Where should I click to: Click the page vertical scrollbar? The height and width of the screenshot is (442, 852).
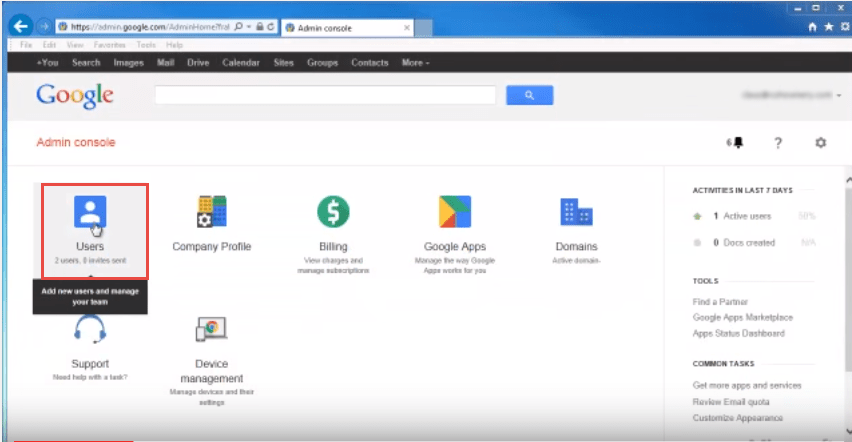click(848, 279)
